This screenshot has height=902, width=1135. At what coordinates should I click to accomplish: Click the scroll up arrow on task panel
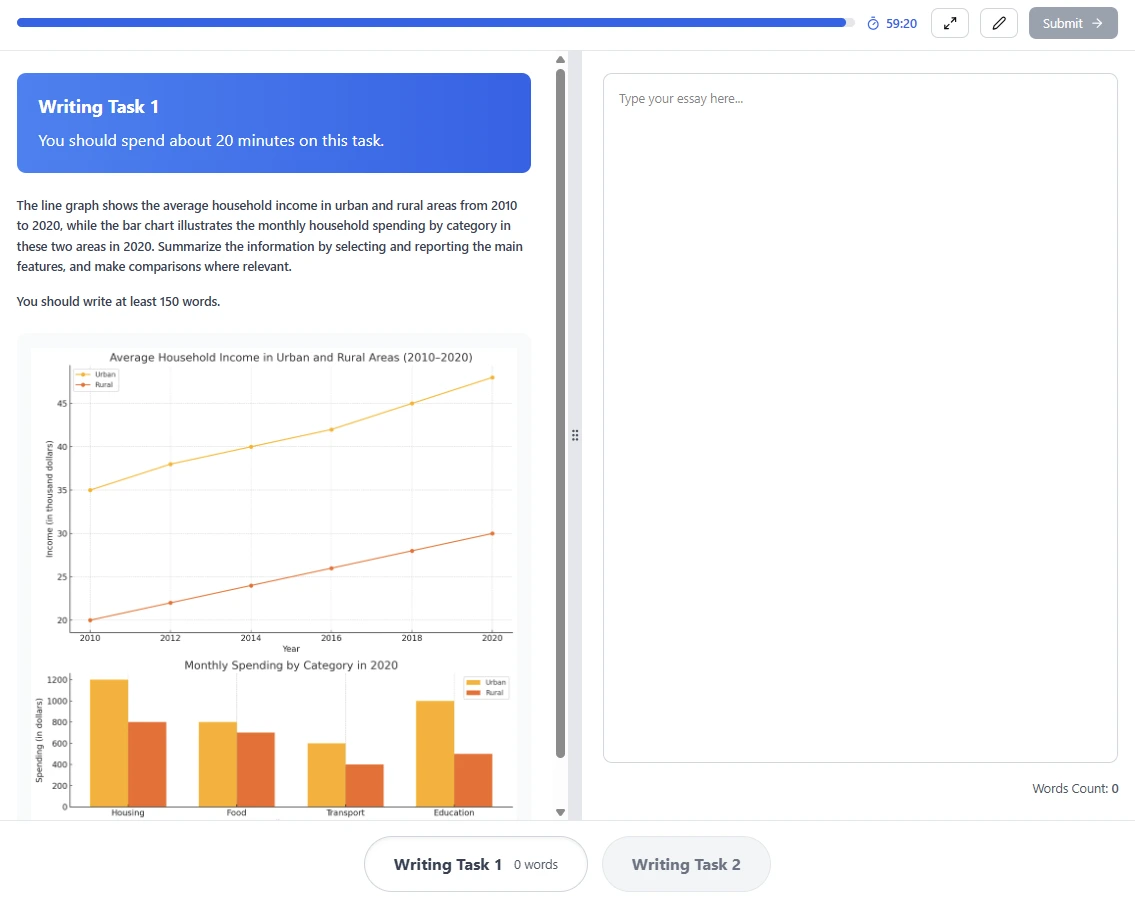click(560, 60)
